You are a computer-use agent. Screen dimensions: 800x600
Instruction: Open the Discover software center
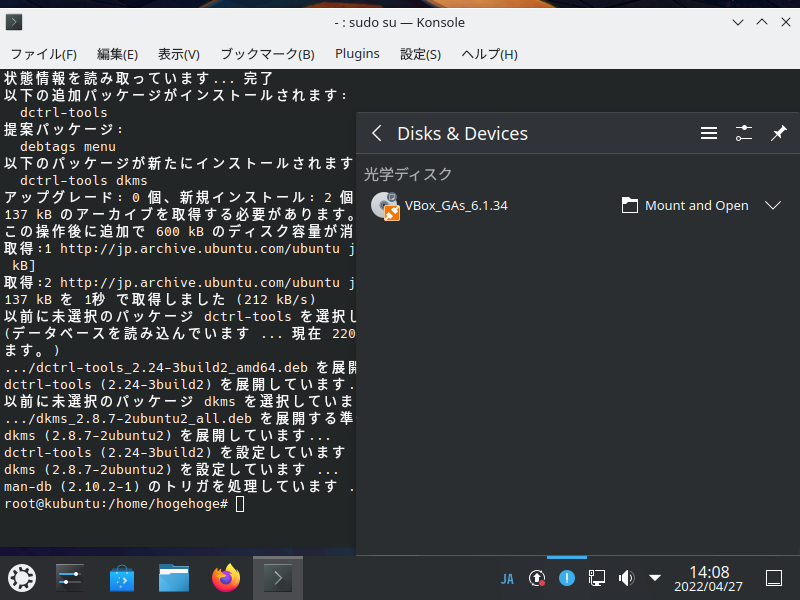pyautogui.click(x=122, y=578)
